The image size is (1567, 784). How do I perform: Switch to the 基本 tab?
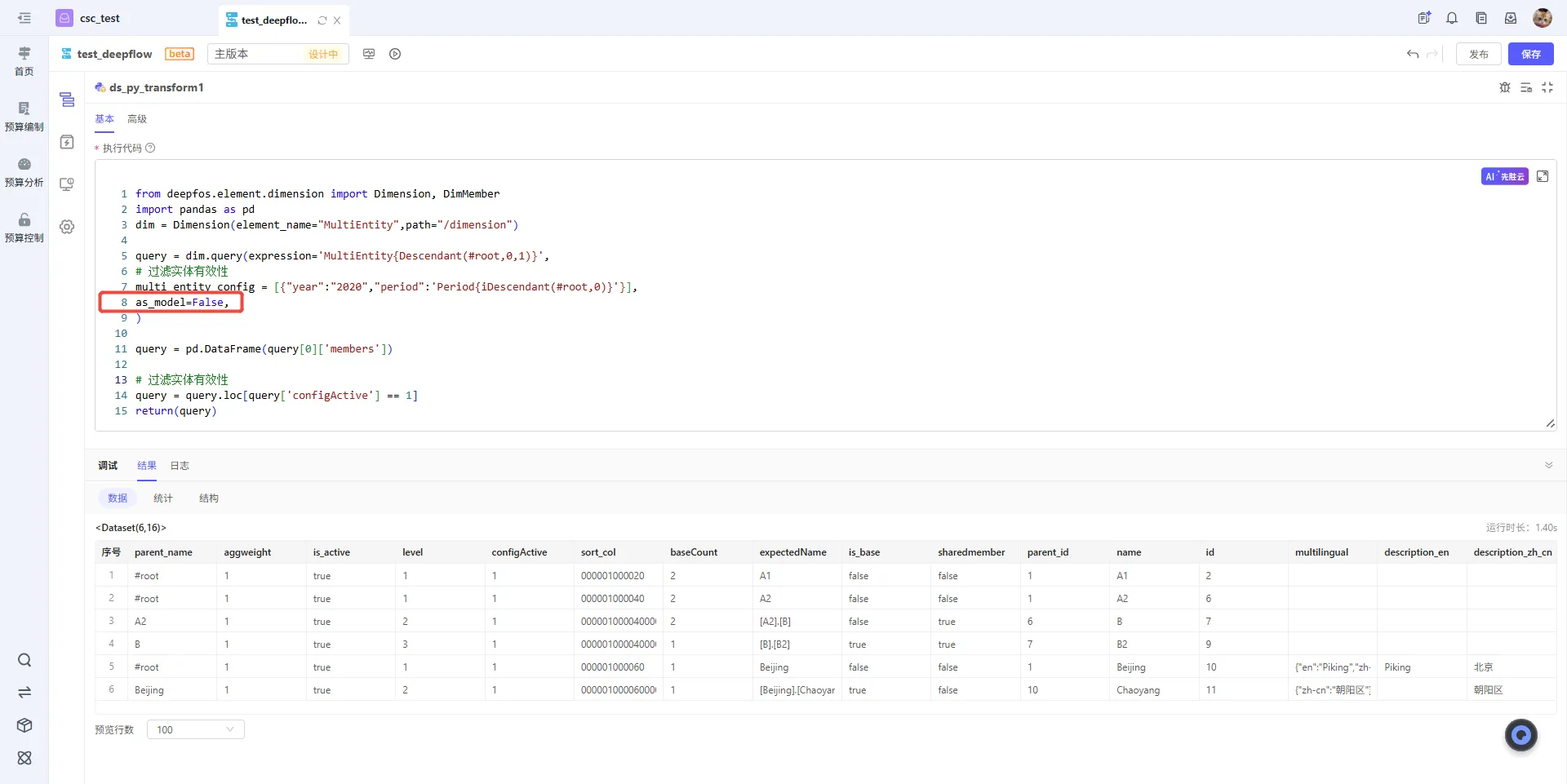click(104, 119)
